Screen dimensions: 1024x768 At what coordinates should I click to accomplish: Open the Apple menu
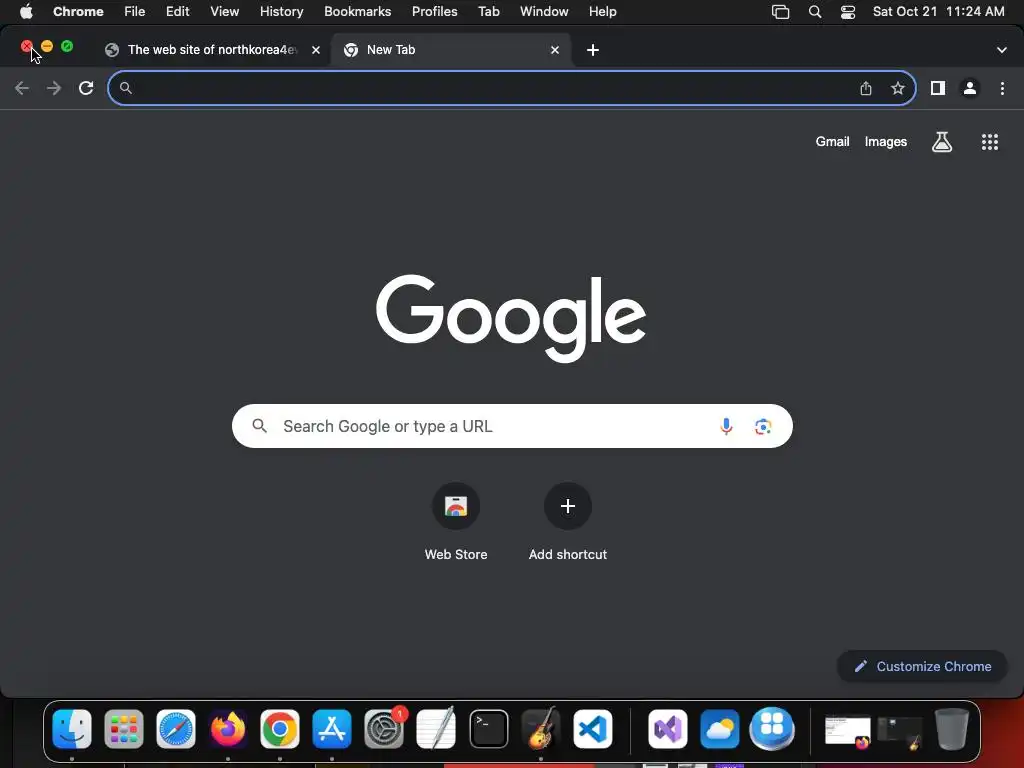pos(26,12)
